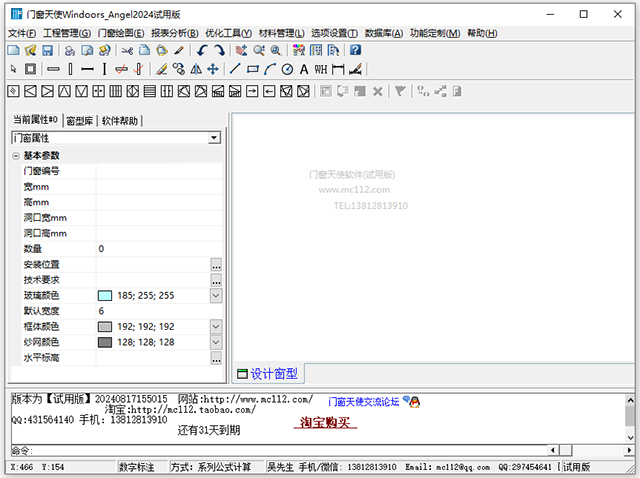Select the Circle drawing tool

287,69
